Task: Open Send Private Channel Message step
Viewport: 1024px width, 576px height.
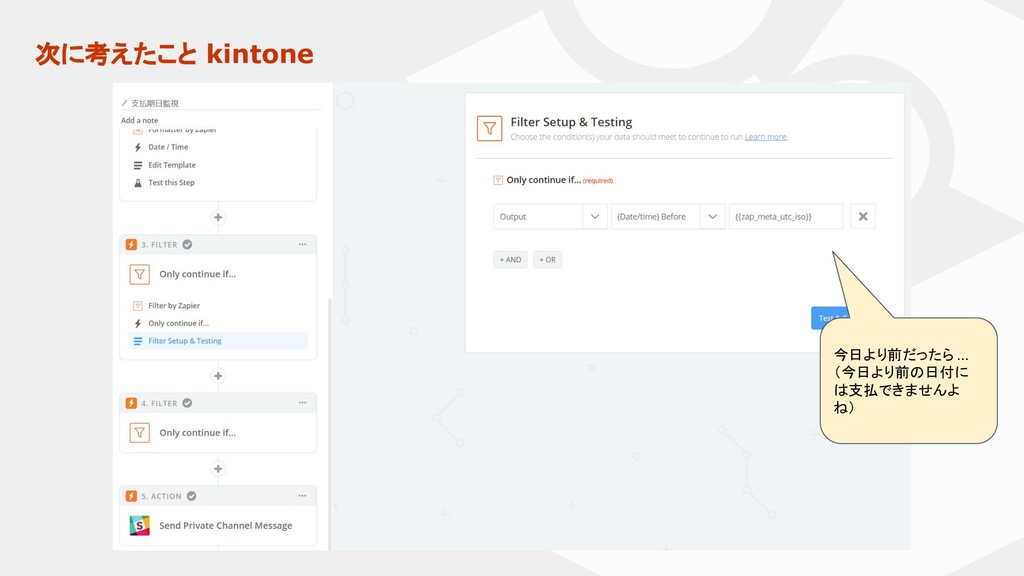Action: pos(225,526)
